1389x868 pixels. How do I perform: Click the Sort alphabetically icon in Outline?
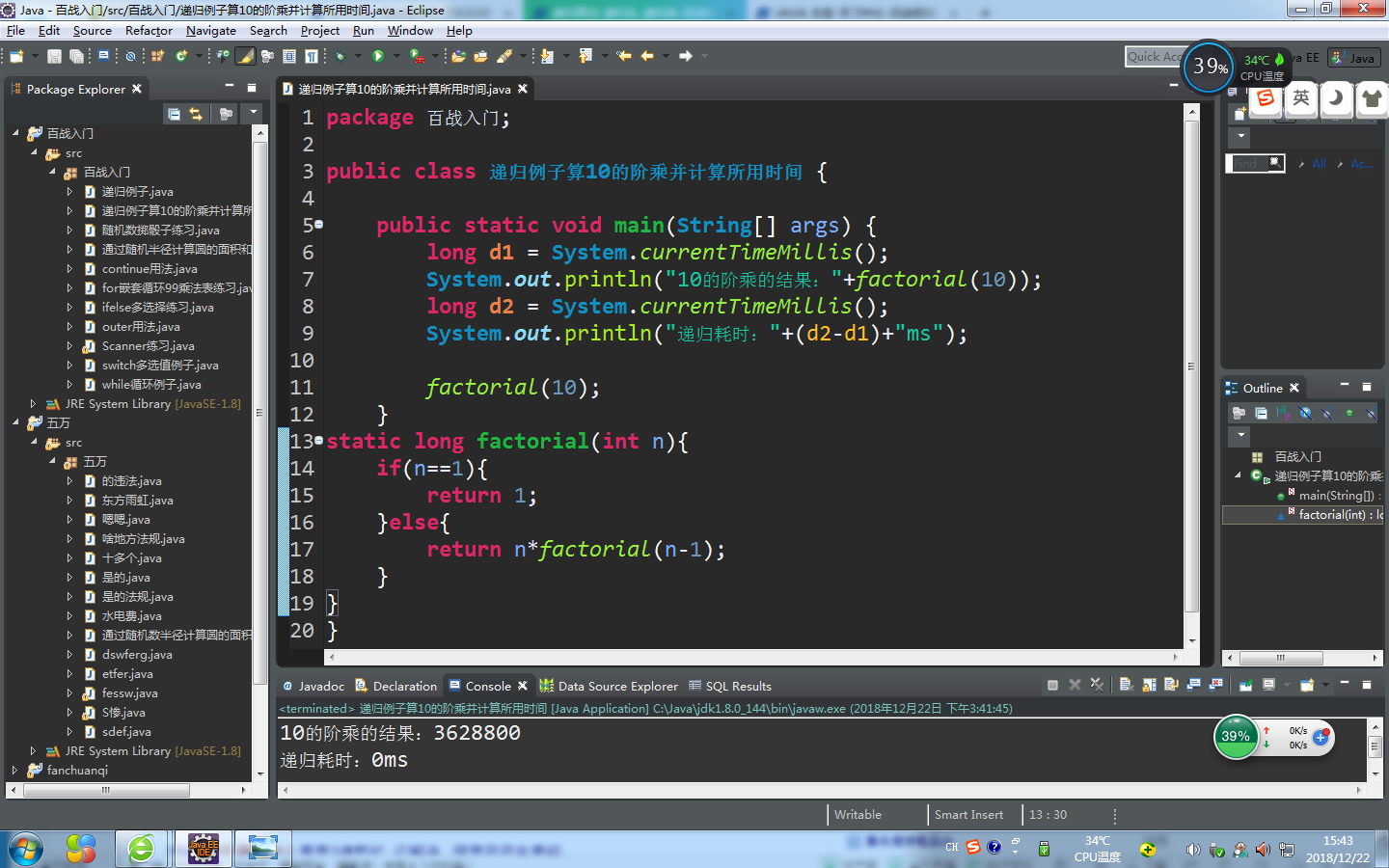pyautogui.click(x=1284, y=413)
